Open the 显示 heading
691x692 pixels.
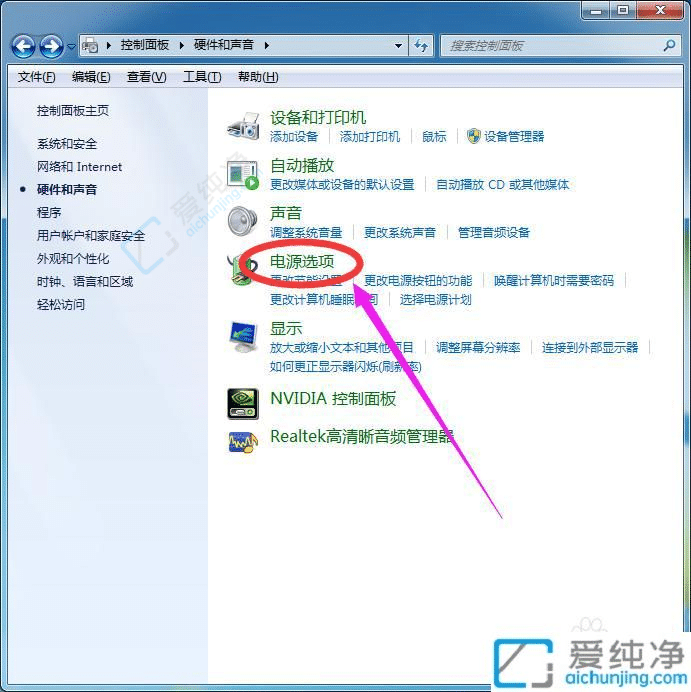286,328
